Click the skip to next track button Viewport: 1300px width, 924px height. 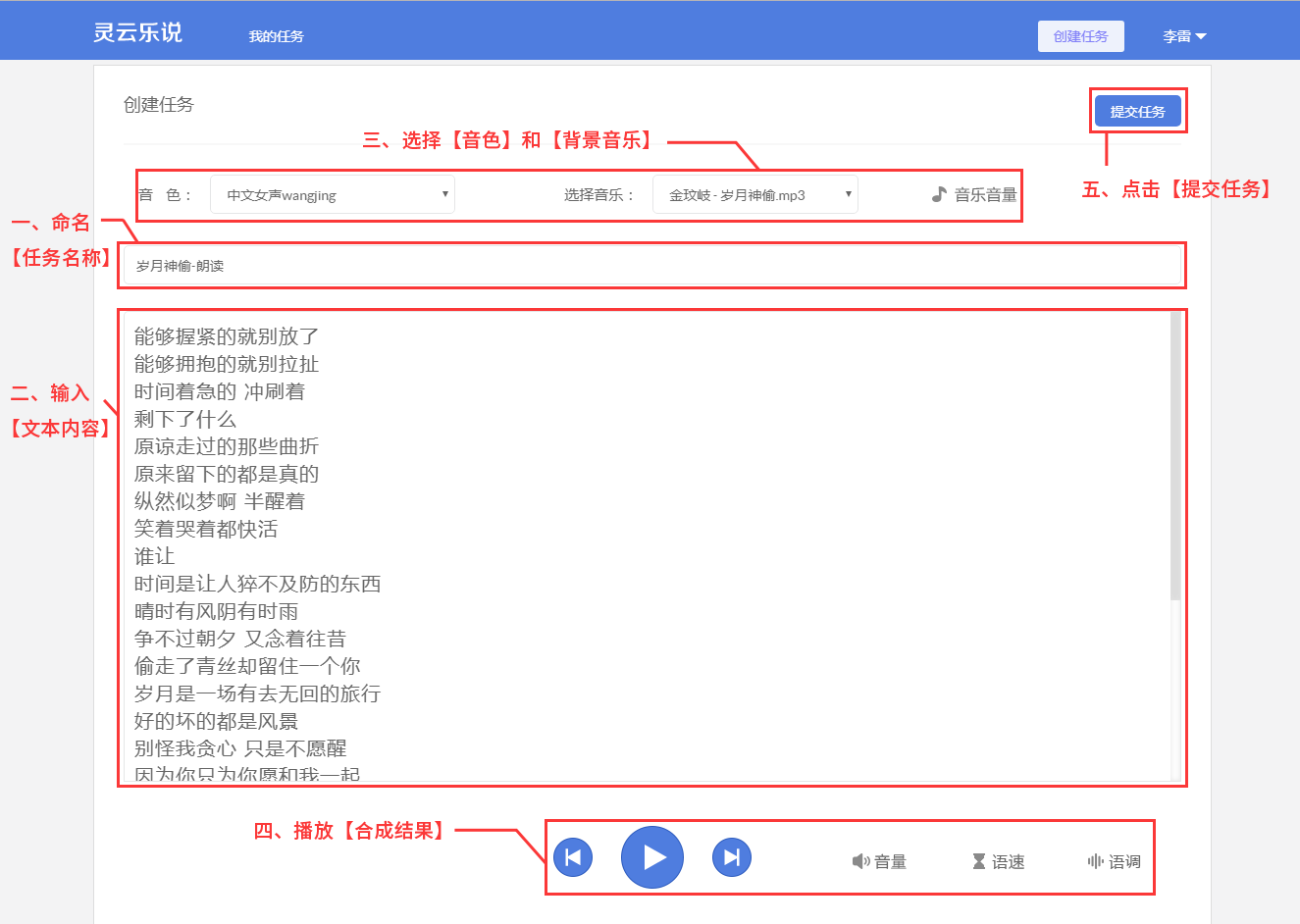click(731, 857)
